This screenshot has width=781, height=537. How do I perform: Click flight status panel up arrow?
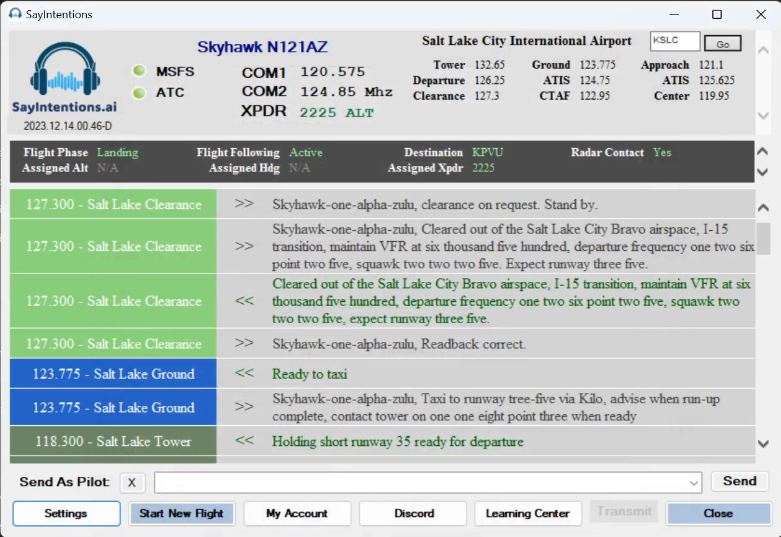pyautogui.click(x=763, y=151)
